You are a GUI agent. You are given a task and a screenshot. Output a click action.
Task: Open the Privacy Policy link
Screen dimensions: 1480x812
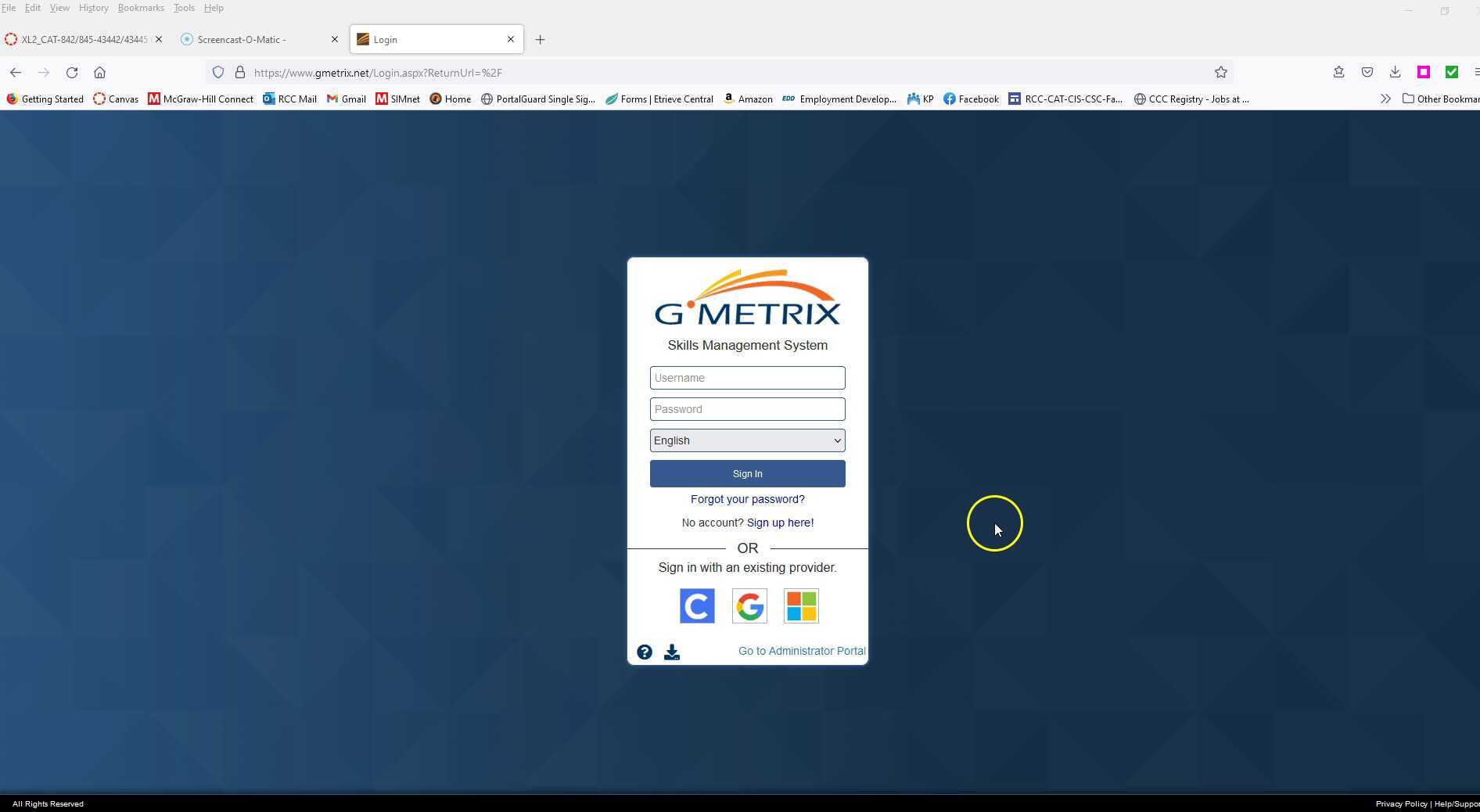click(1401, 803)
